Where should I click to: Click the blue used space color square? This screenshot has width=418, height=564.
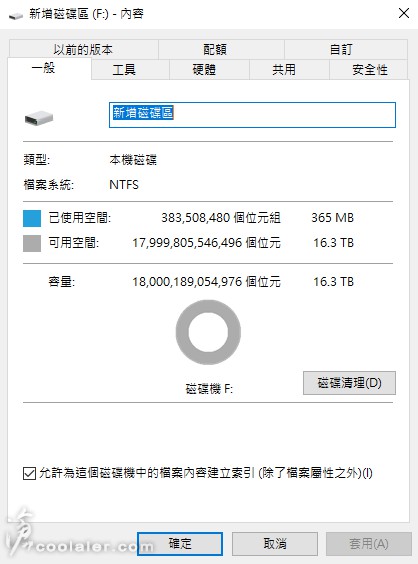tap(32, 218)
